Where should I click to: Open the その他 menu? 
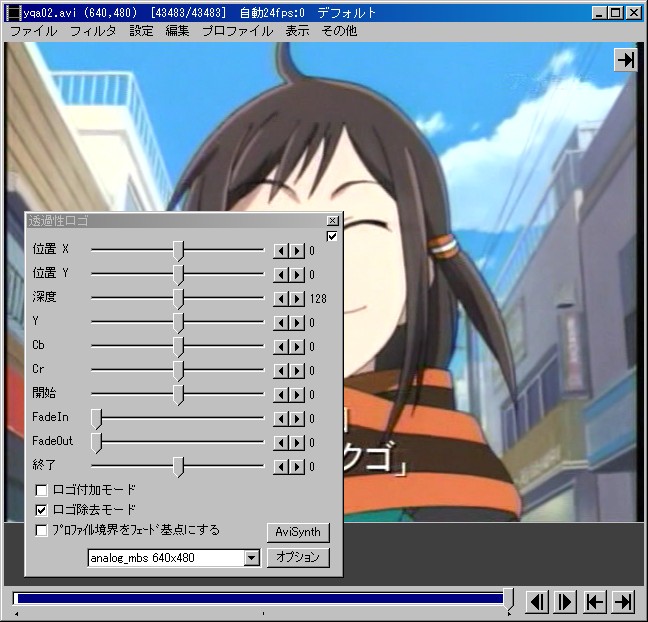(x=339, y=31)
